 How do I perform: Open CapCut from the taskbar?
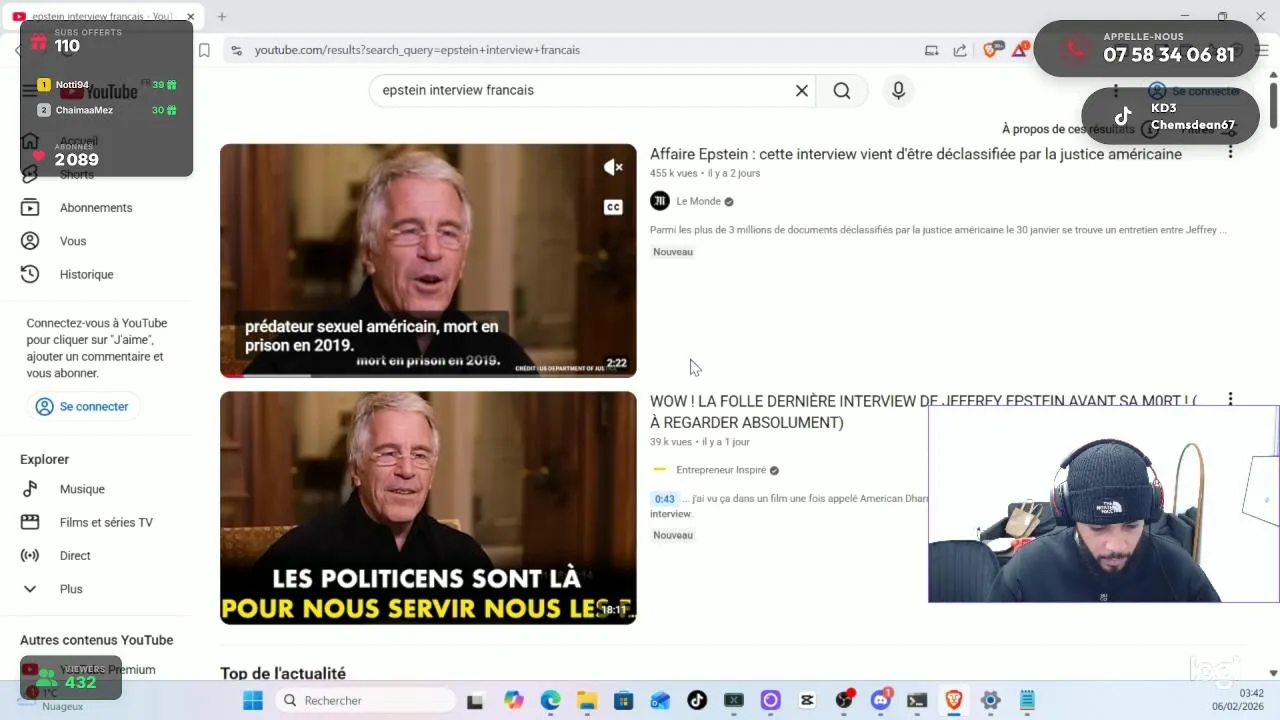click(807, 700)
